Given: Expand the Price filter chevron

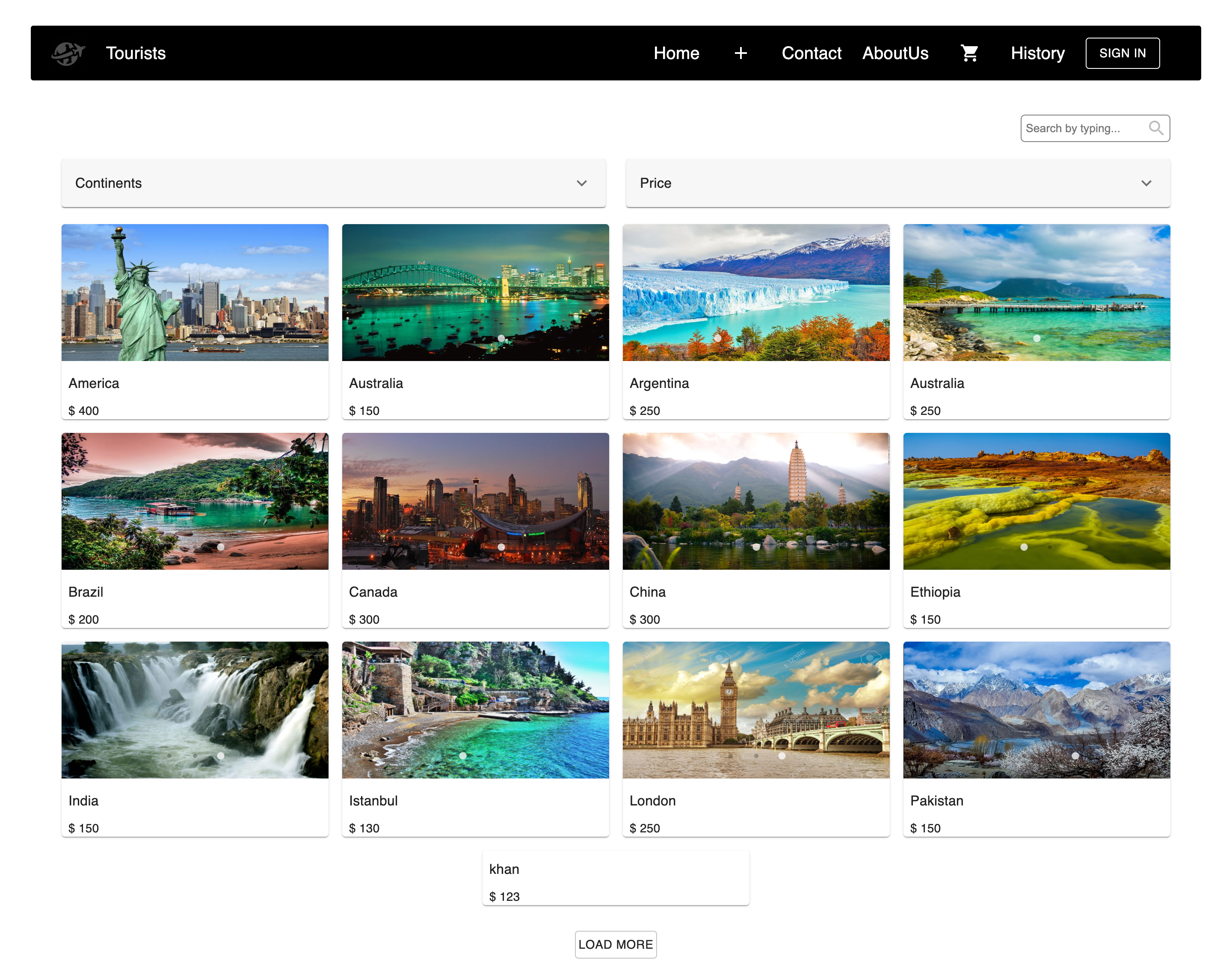Looking at the screenshot, I should click(x=1146, y=184).
